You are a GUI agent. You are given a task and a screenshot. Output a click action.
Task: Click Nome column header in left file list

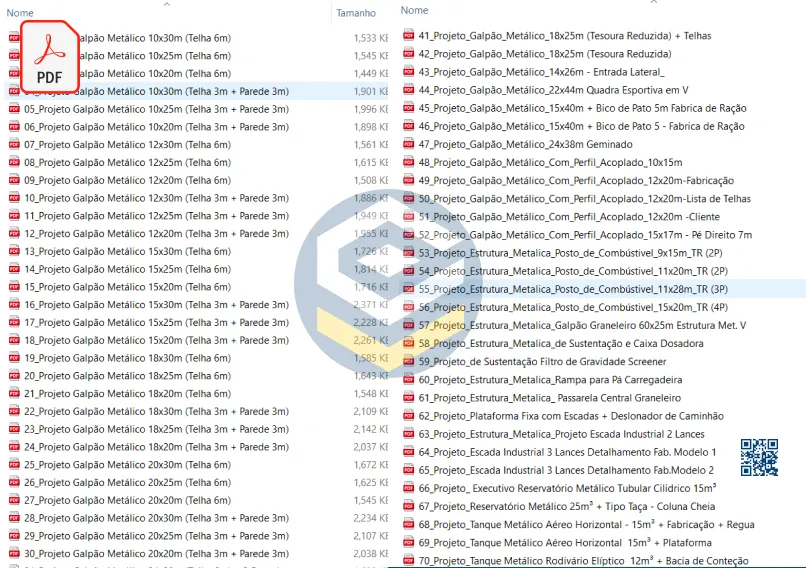click(x=21, y=13)
